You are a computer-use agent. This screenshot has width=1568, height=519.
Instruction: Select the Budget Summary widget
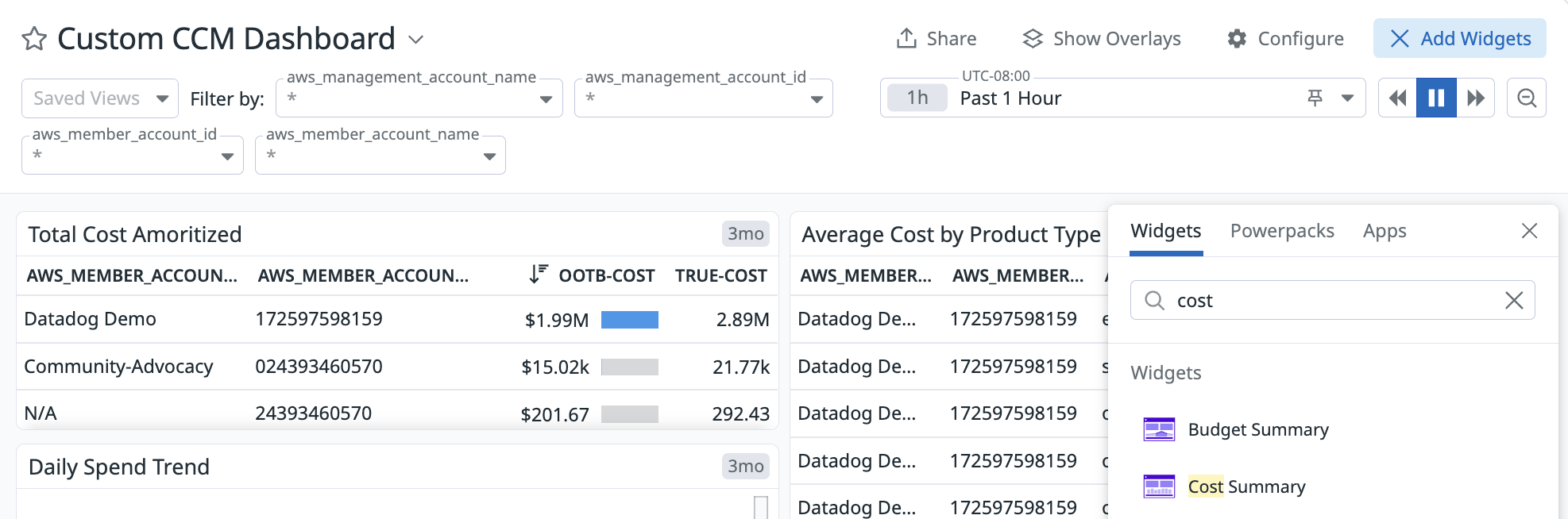1257,429
